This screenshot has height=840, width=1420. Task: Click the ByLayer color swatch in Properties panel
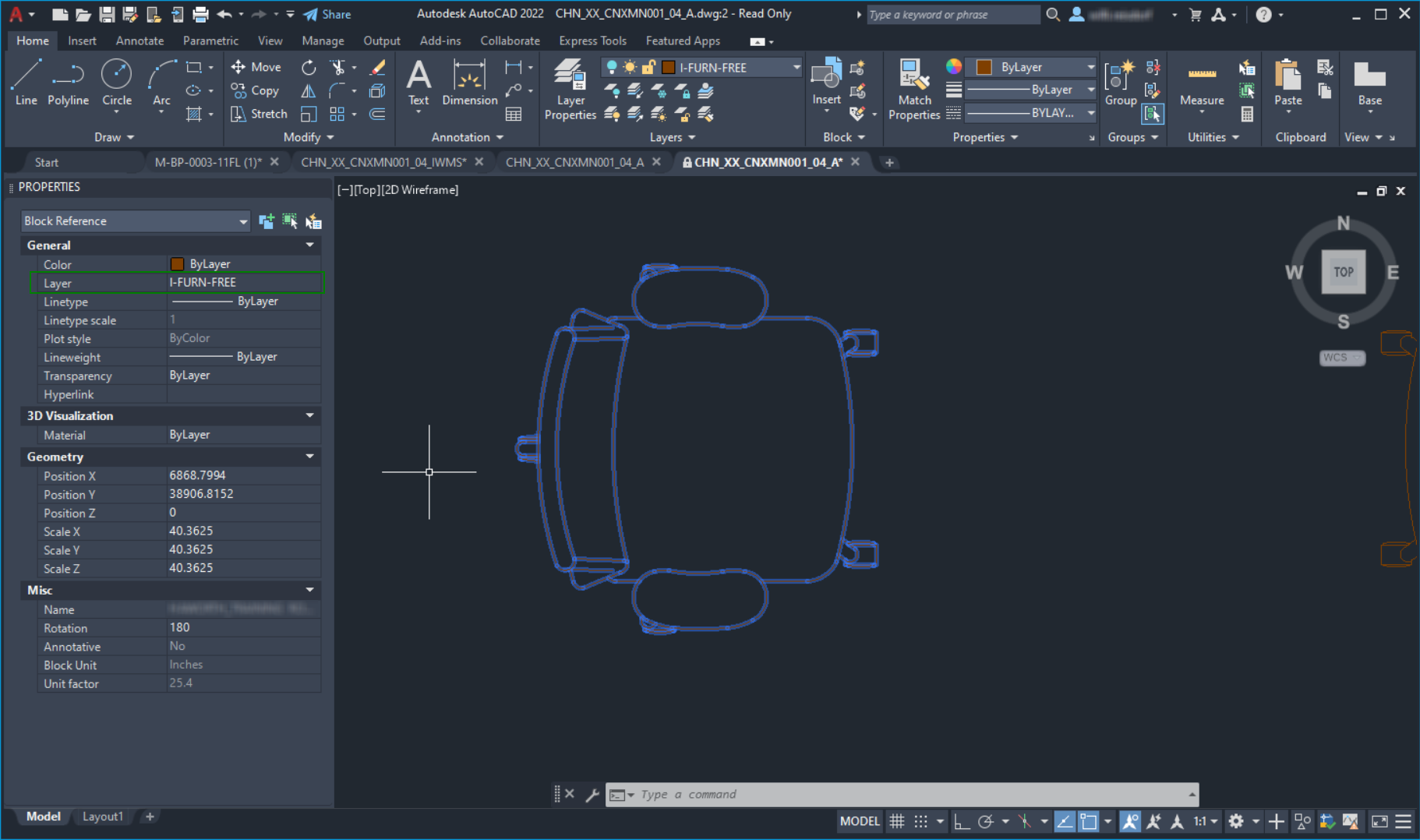click(x=177, y=264)
